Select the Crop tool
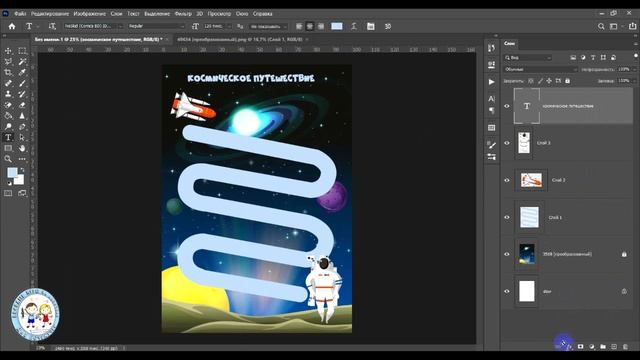 8,72
